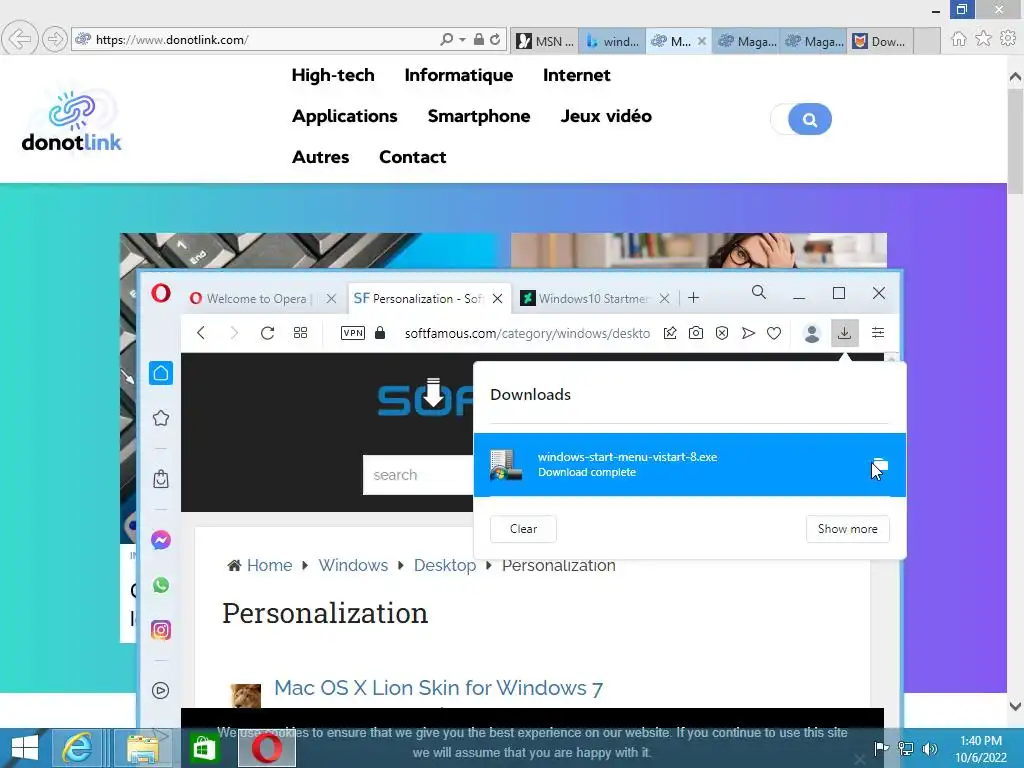1024x768 pixels.
Task: Click Show more in Downloads popup
Action: [847, 529]
